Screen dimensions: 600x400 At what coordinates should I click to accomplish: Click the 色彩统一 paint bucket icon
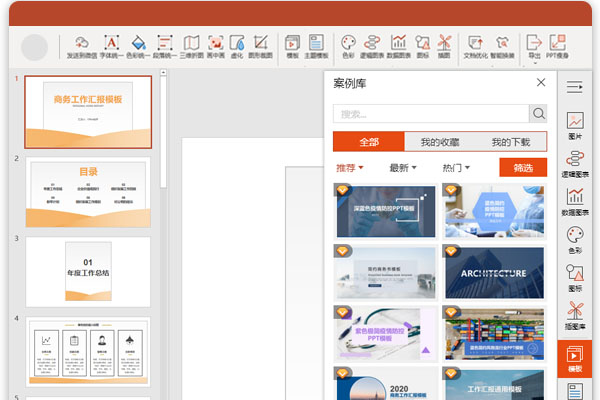(139, 44)
